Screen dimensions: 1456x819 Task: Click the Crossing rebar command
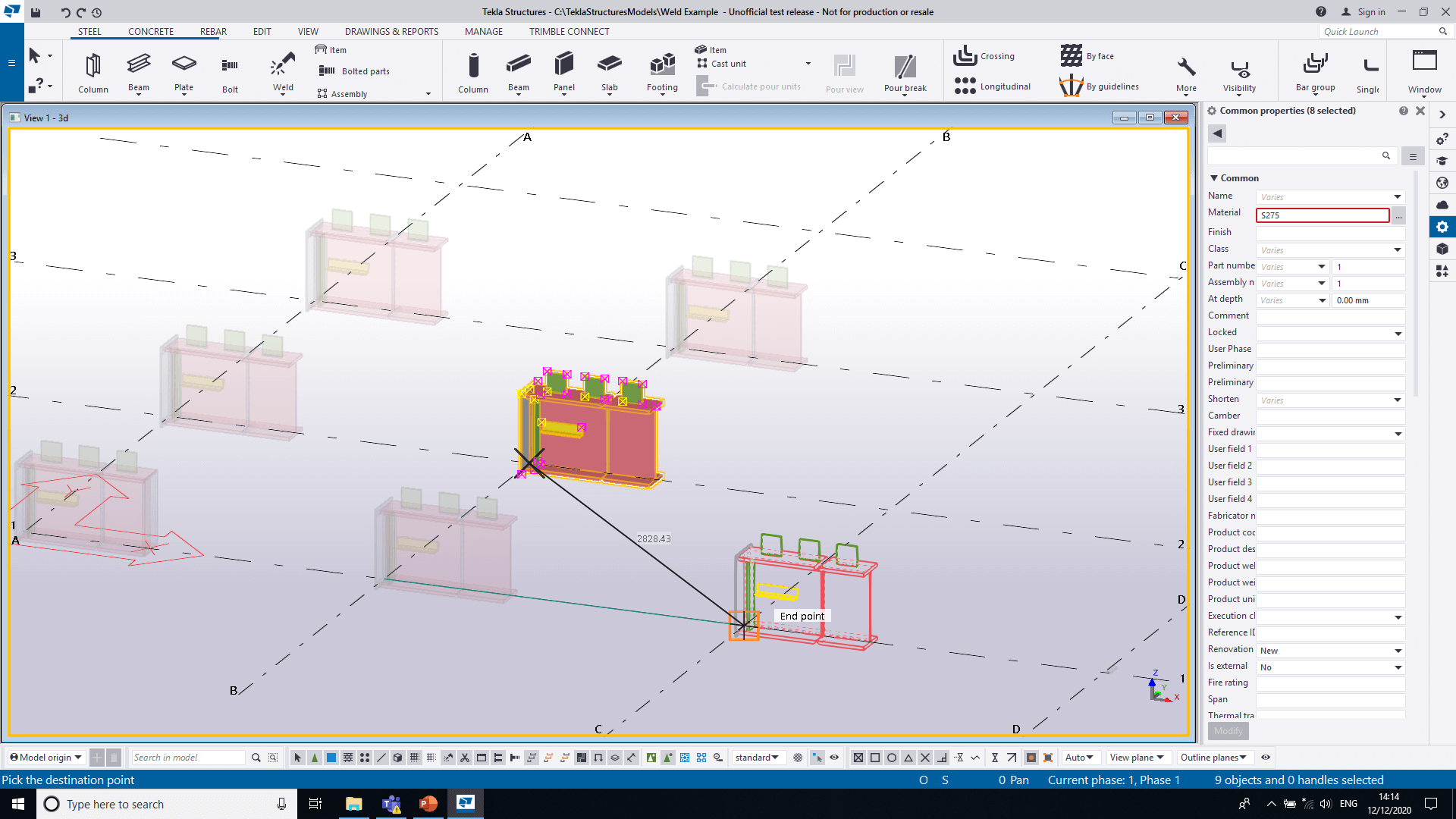[984, 56]
